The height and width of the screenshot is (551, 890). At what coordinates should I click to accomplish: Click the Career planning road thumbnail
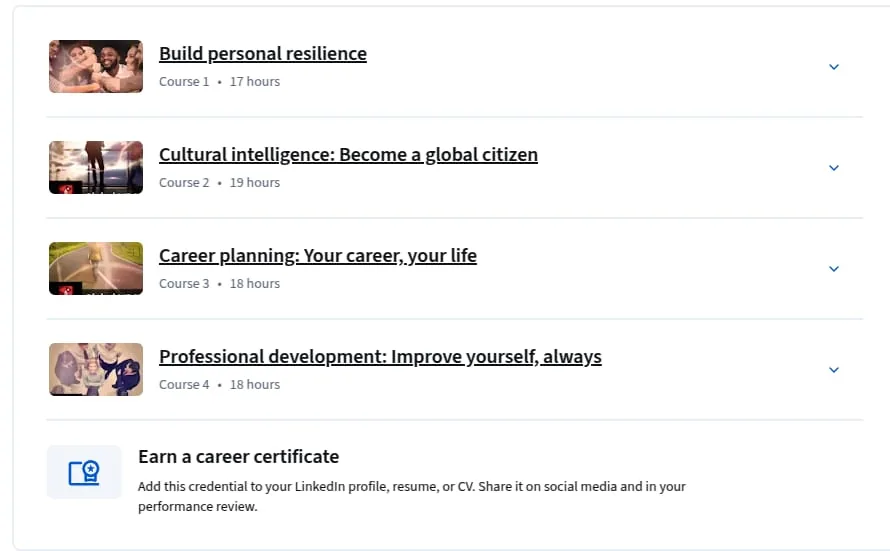click(x=96, y=268)
